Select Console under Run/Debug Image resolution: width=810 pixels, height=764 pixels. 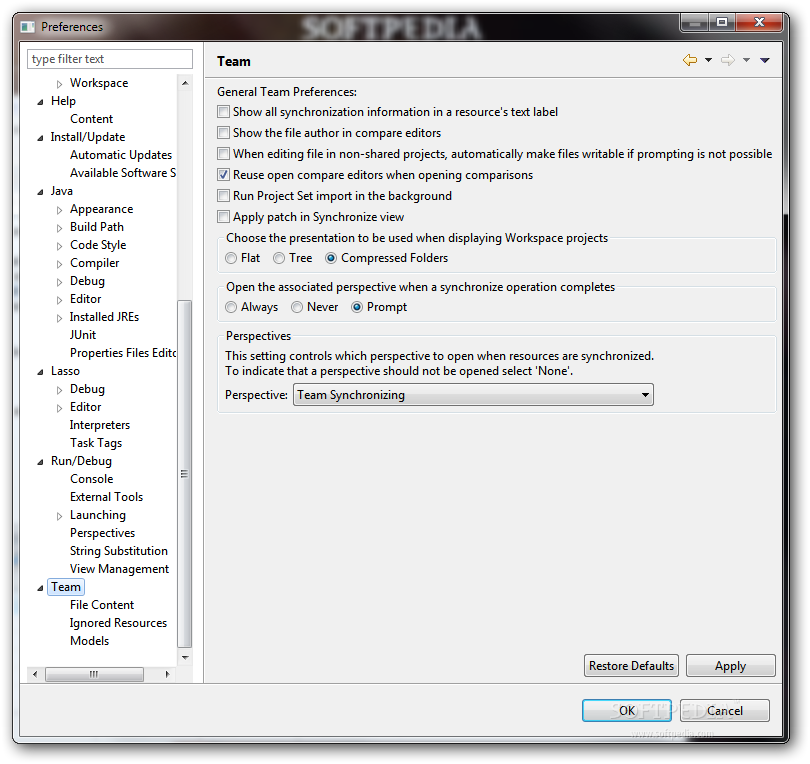(91, 479)
